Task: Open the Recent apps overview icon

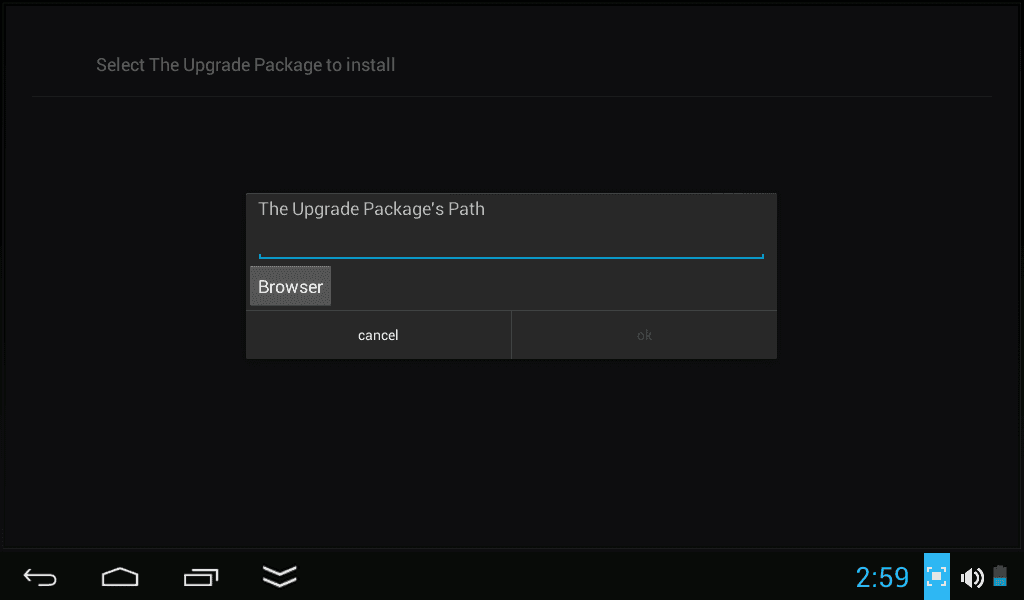Action: tap(200, 577)
